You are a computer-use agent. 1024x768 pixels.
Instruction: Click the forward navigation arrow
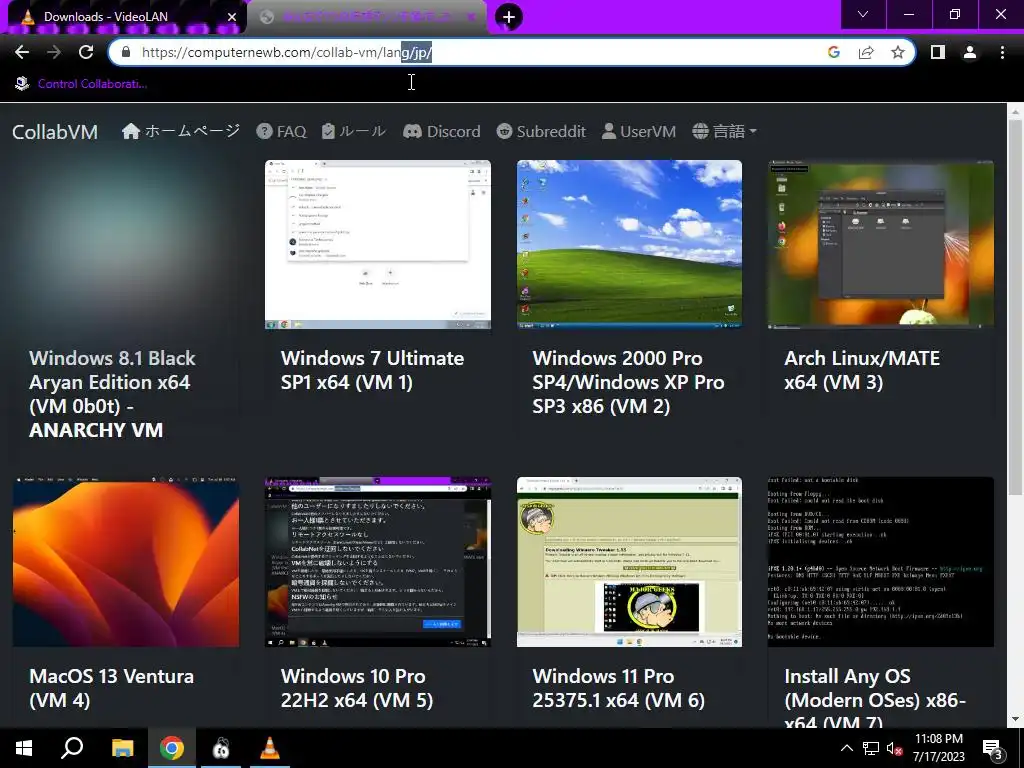pyautogui.click(x=54, y=52)
